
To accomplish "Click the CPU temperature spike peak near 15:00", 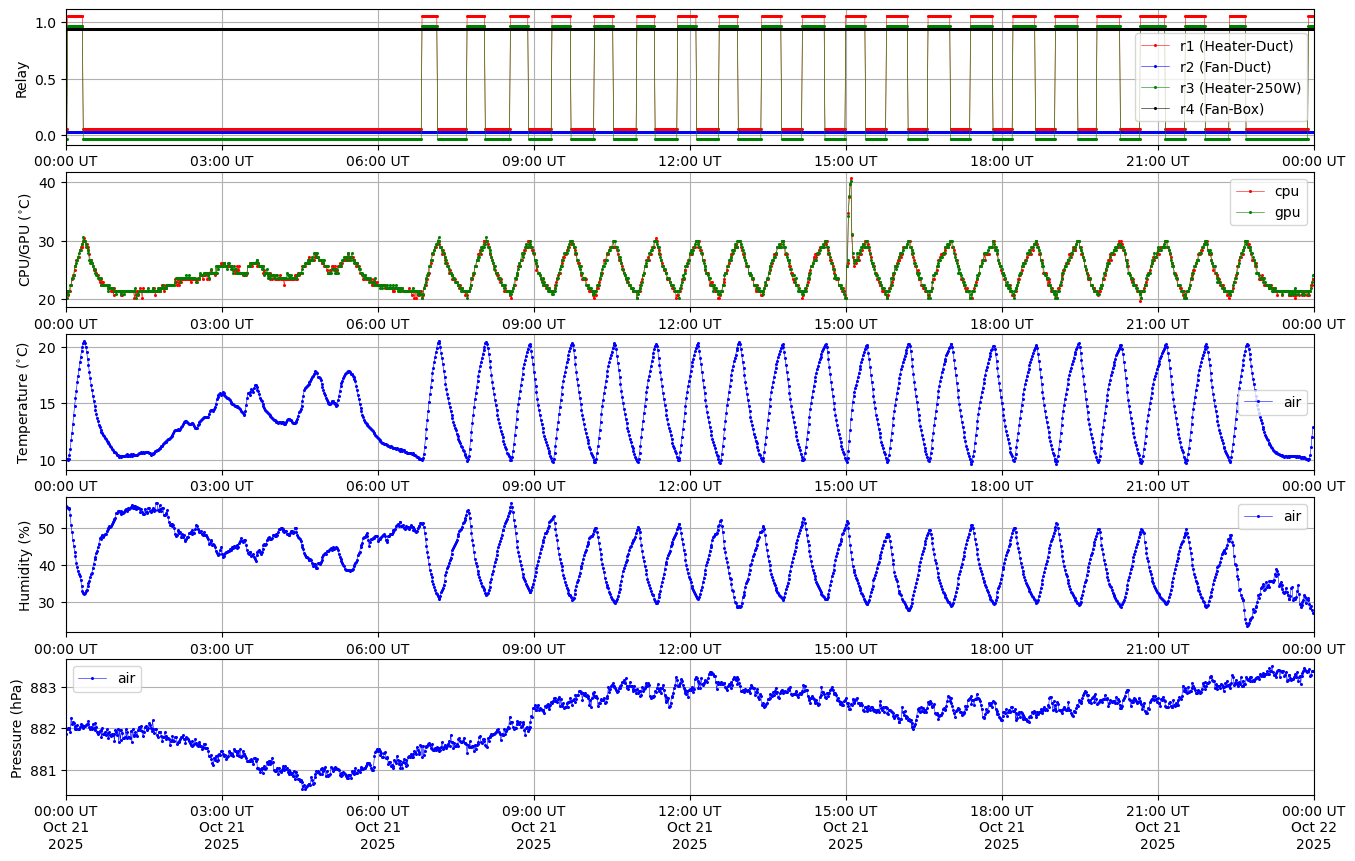I will 851,179.
